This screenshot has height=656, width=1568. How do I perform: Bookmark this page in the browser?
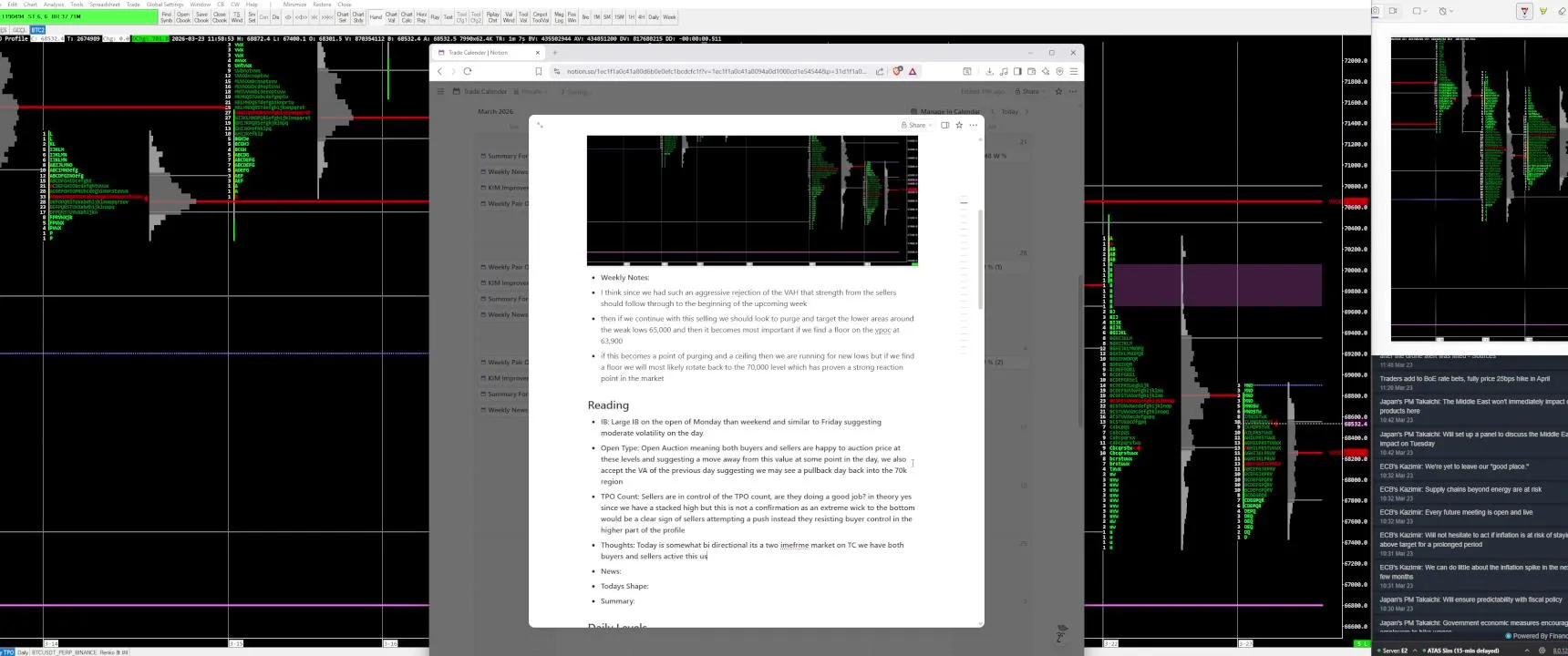click(539, 71)
